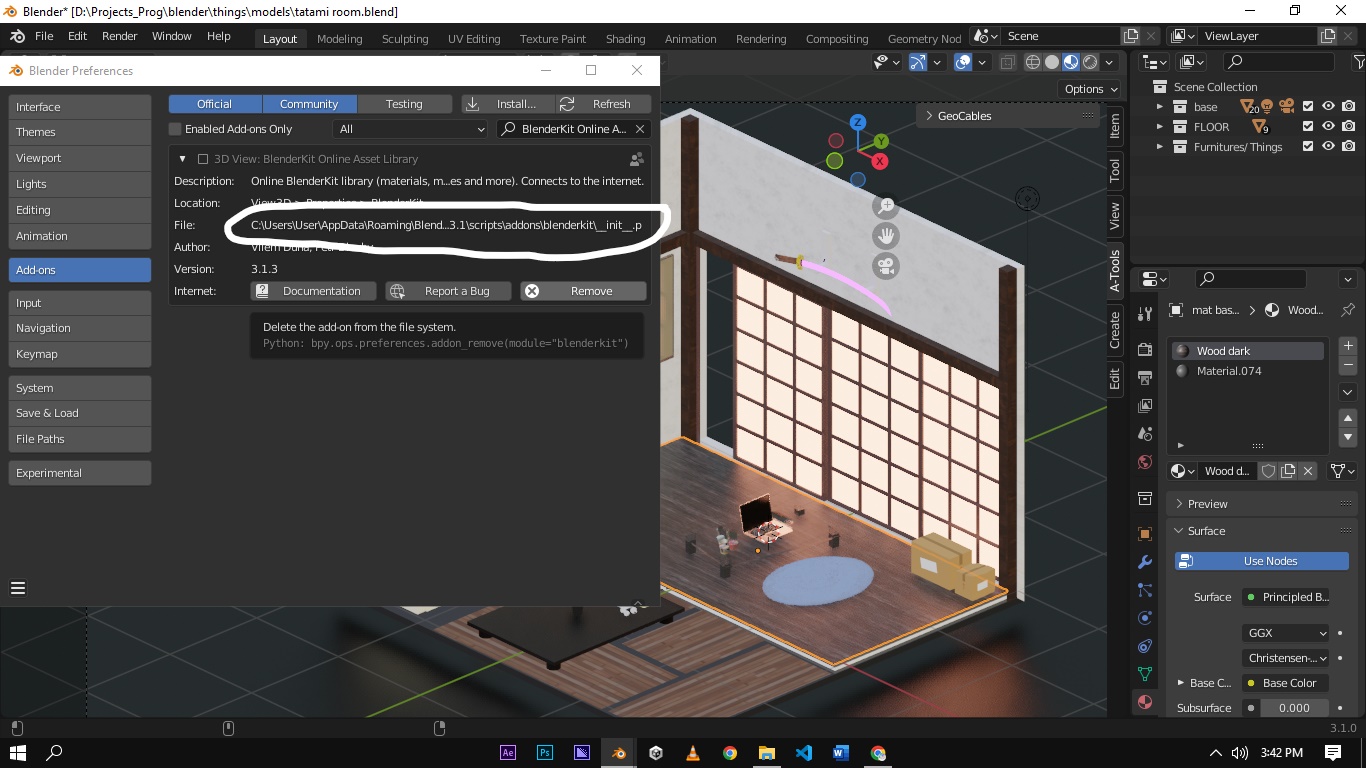Open the Render menu
The image size is (1366, 768).
pos(119,36)
